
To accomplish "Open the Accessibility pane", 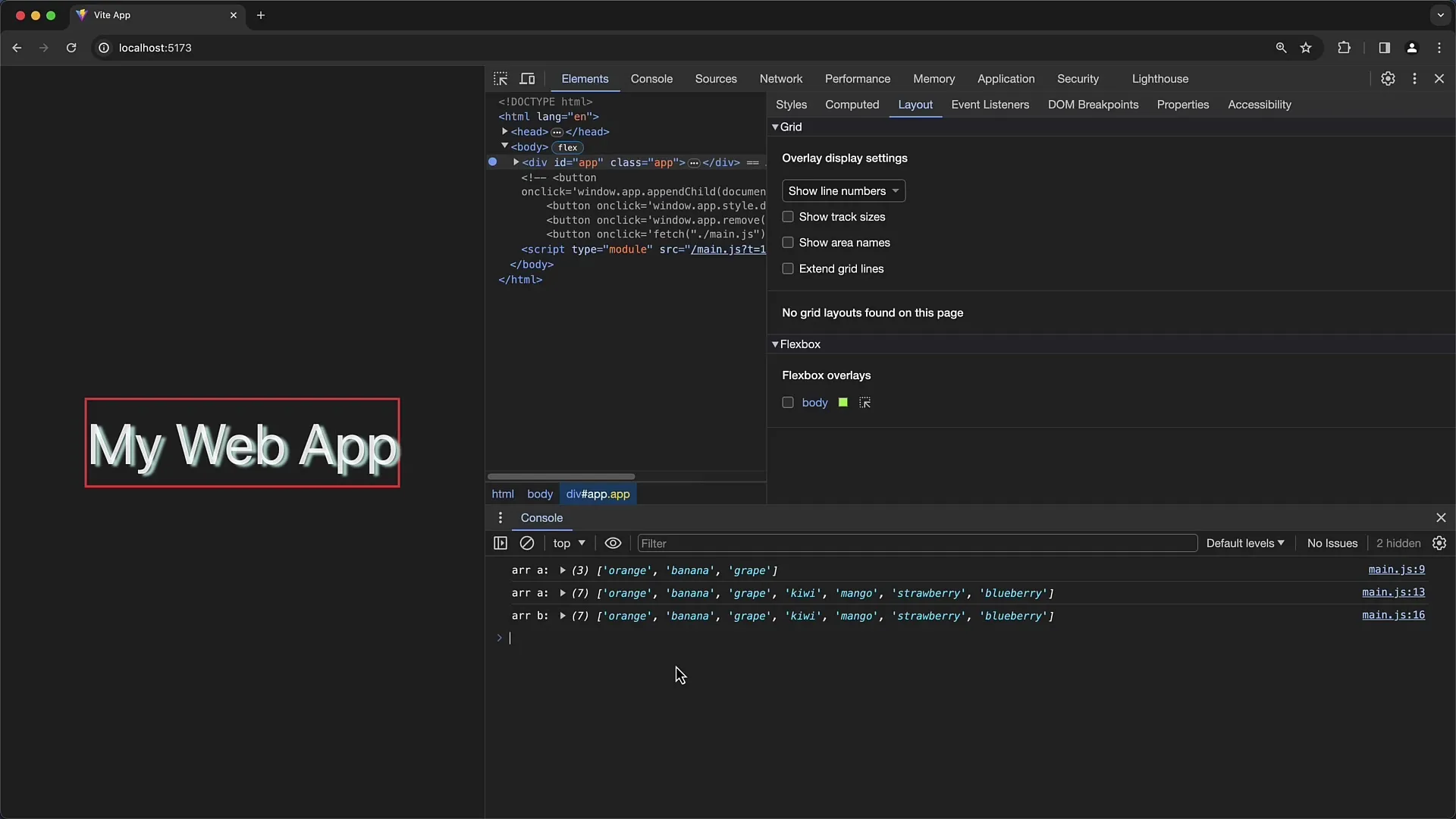I will tap(1260, 105).
